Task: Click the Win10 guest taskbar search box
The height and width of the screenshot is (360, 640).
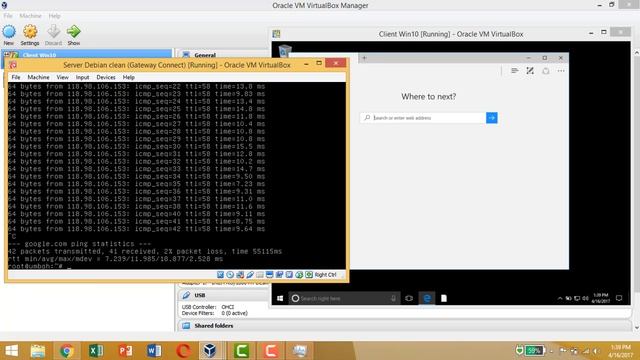Action: coord(344,298)
